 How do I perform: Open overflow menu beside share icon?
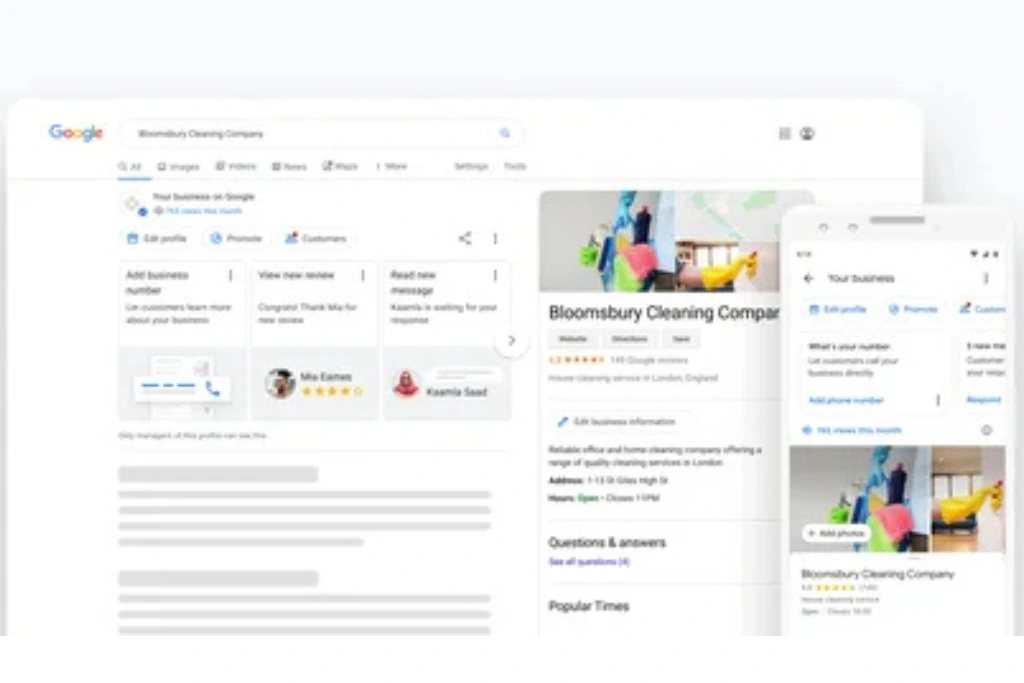coord(495,238)
